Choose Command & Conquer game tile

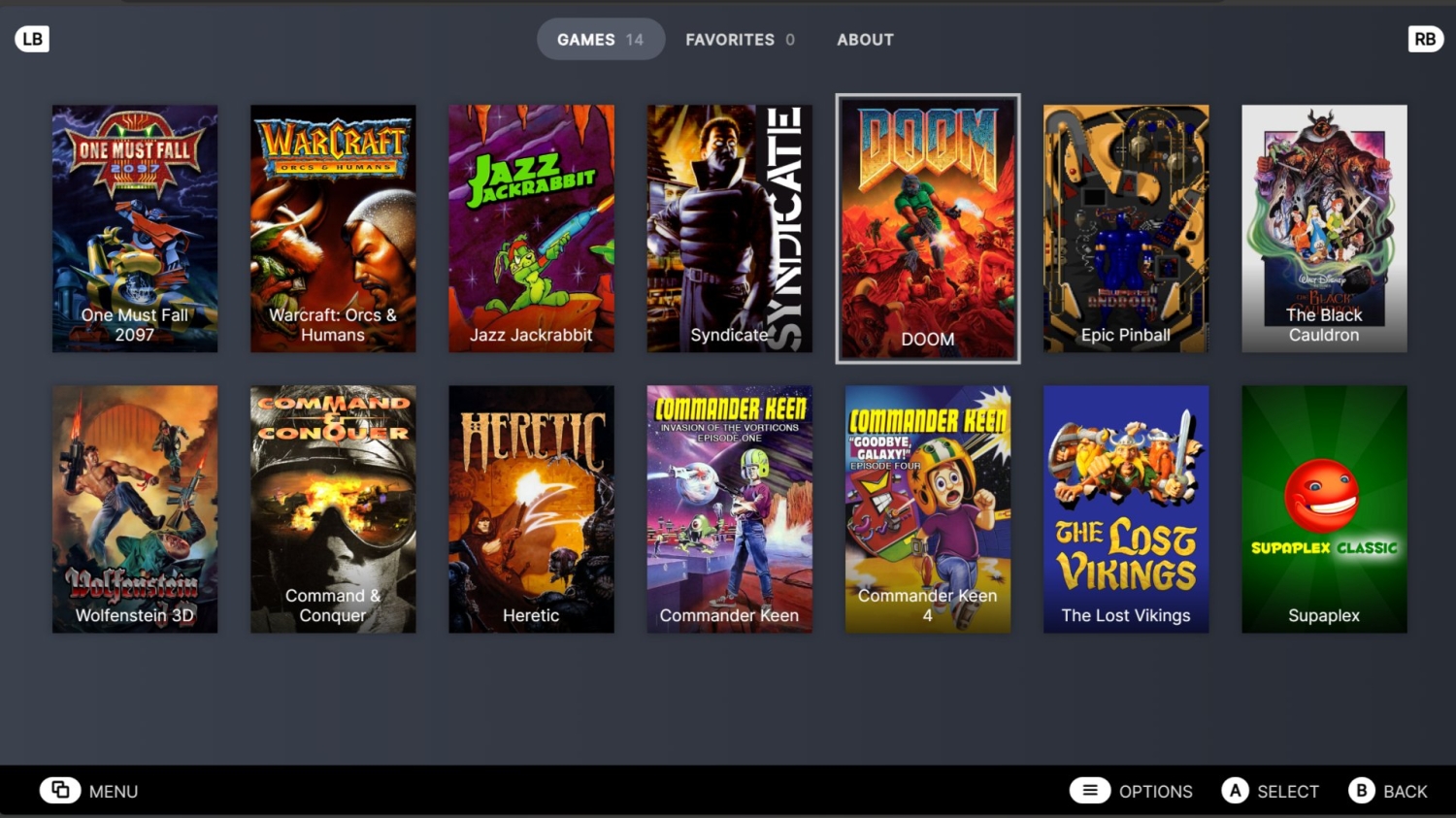[x=333, y=509]
